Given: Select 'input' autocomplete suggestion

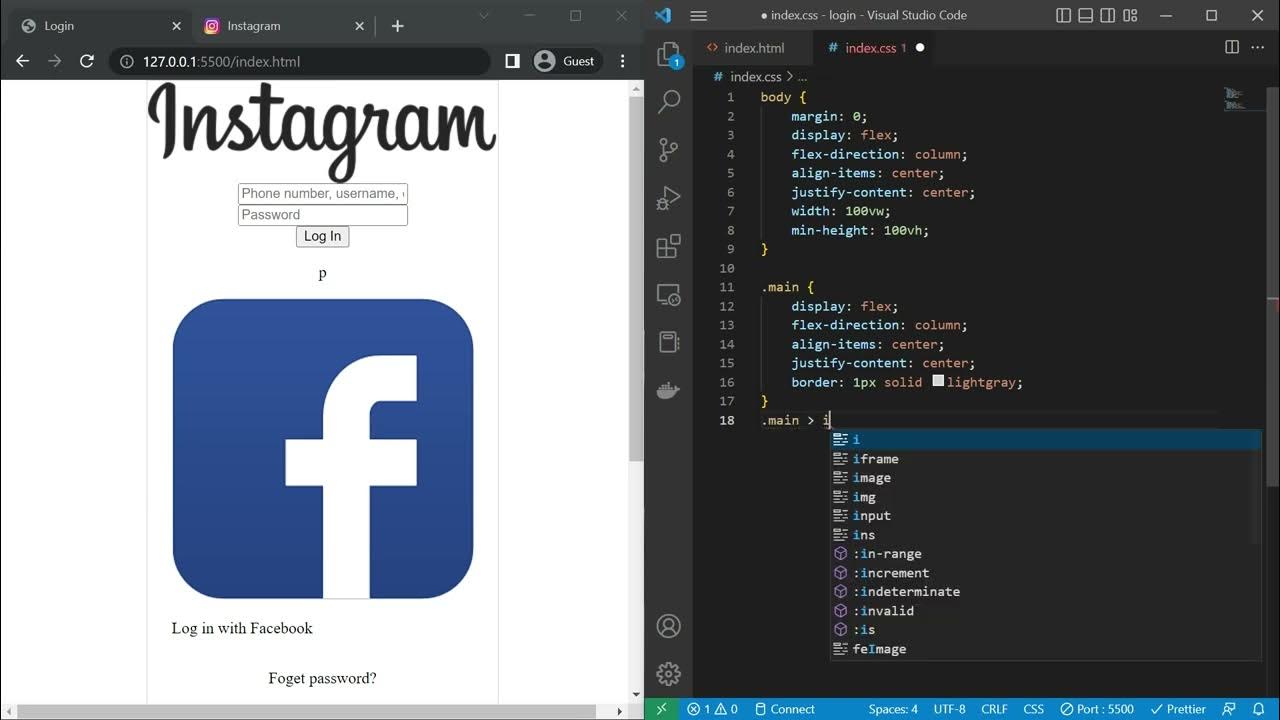Looking at the screenshot, I should tap(1046, 515).
